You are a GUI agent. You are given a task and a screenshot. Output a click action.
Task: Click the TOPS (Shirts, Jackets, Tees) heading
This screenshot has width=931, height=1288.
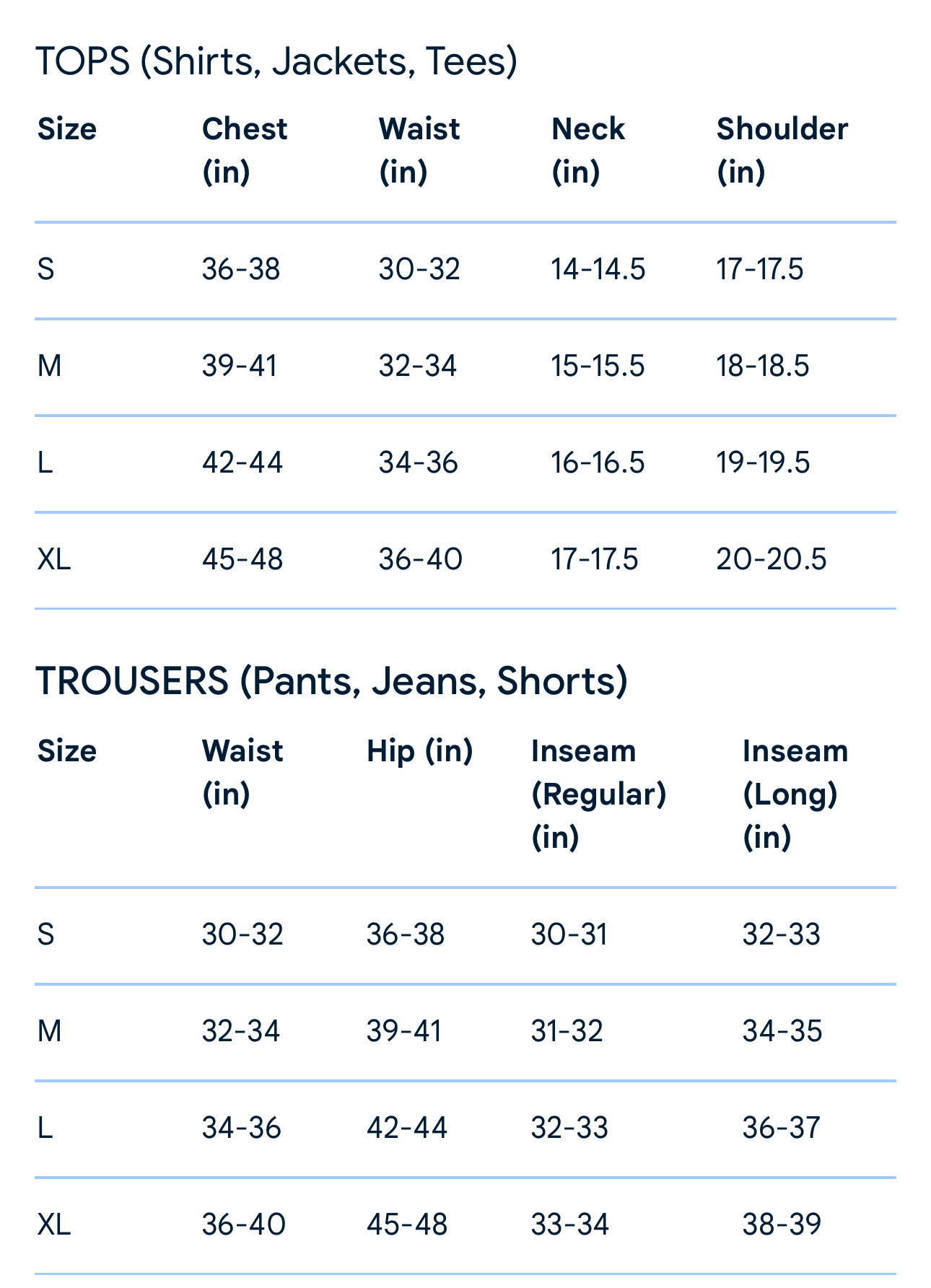pyautogui.click(x=277, y=61)
